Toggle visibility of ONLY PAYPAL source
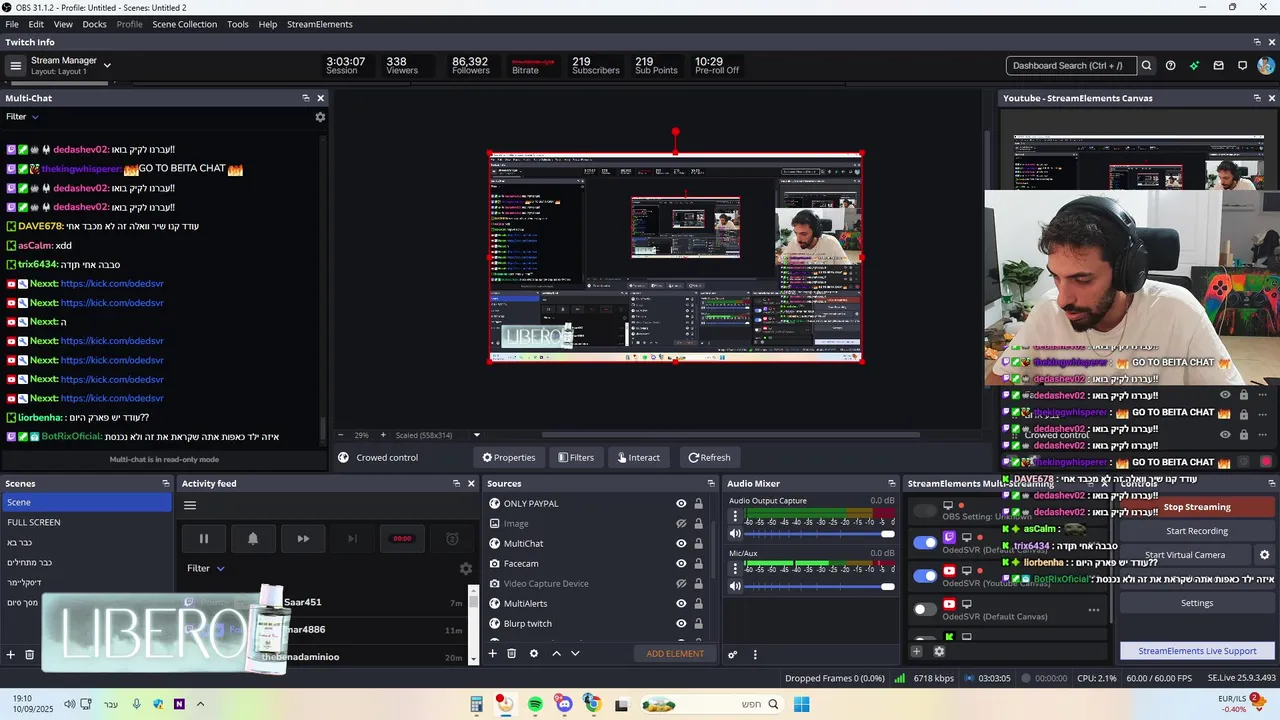The image size is (1280, 720). [681, 504]
